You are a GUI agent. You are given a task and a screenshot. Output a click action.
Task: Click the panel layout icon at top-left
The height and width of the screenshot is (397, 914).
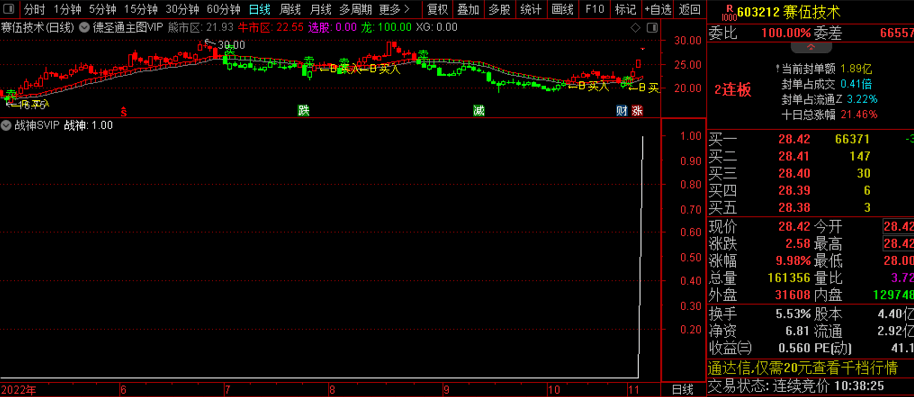point(10,9)
